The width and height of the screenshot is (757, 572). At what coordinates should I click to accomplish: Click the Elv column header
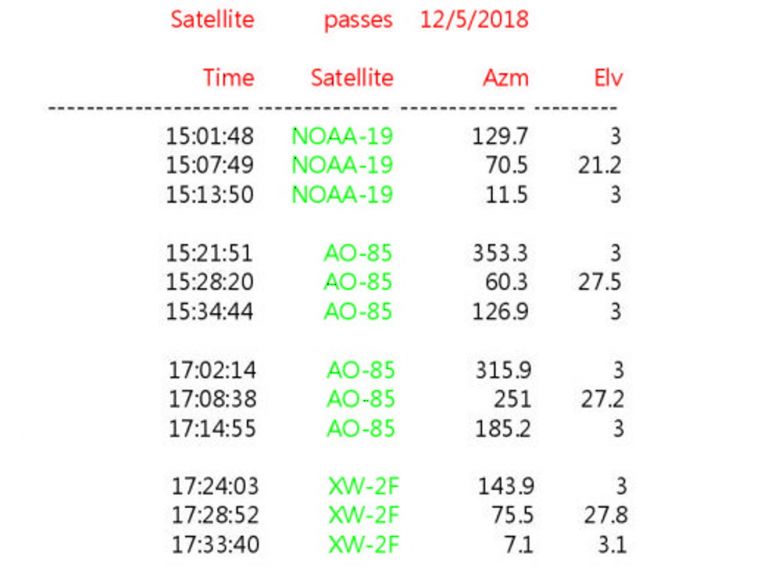tap(607, 78)
